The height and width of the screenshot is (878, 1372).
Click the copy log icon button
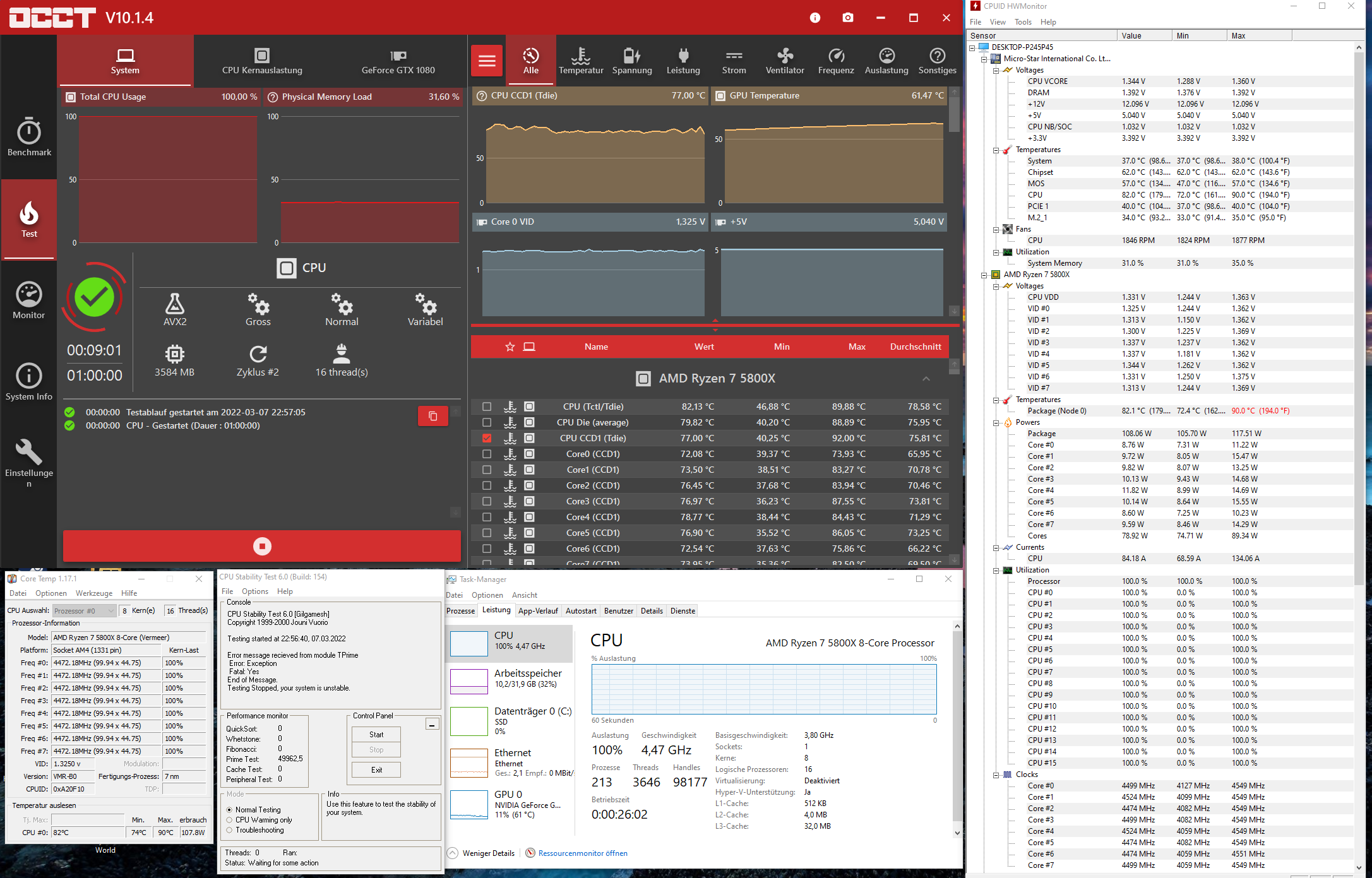tap(432, 416)
